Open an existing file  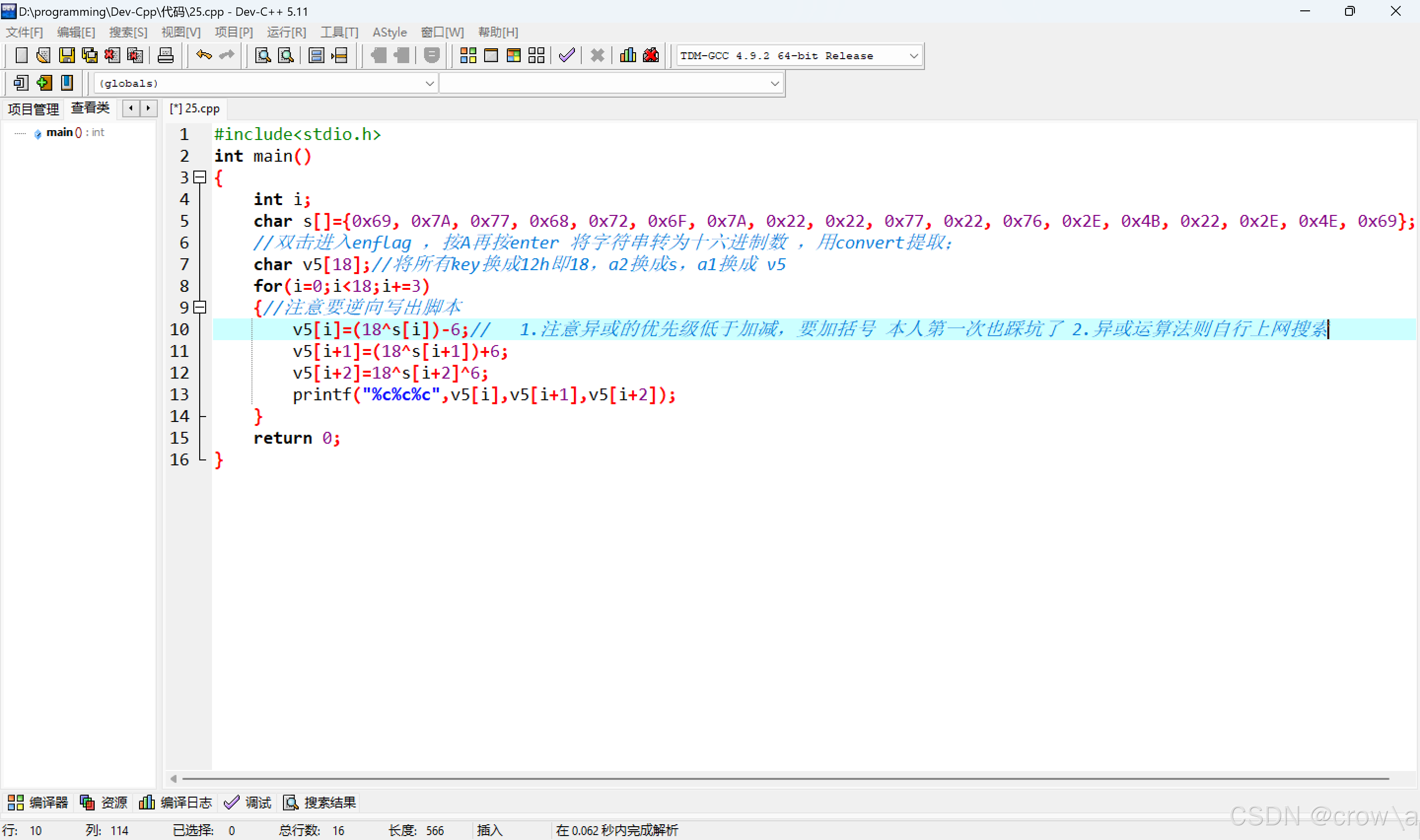pos(43,55)
